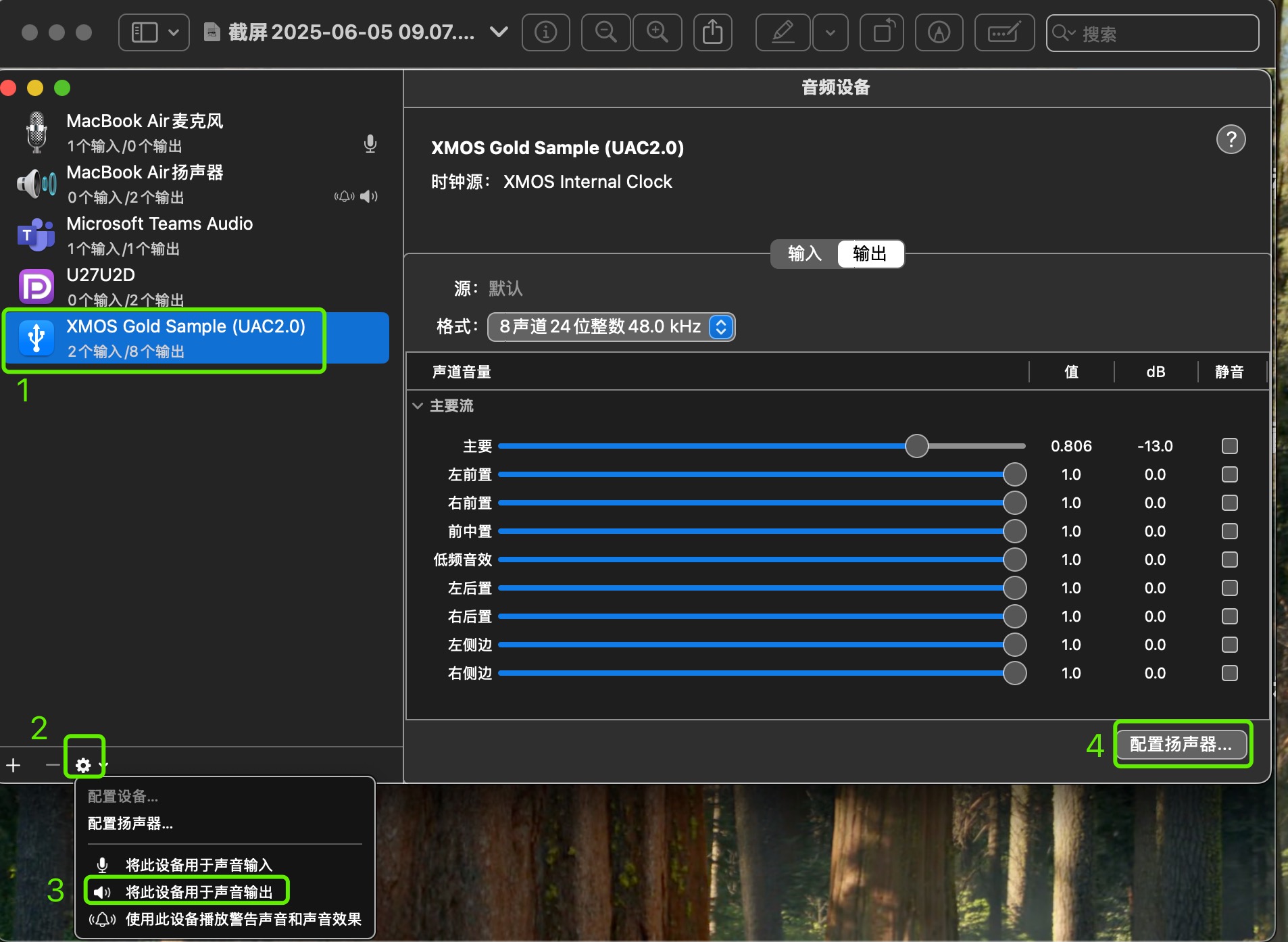
Task: Select the Microsoft Teams Audio device name
Action: 159,224
